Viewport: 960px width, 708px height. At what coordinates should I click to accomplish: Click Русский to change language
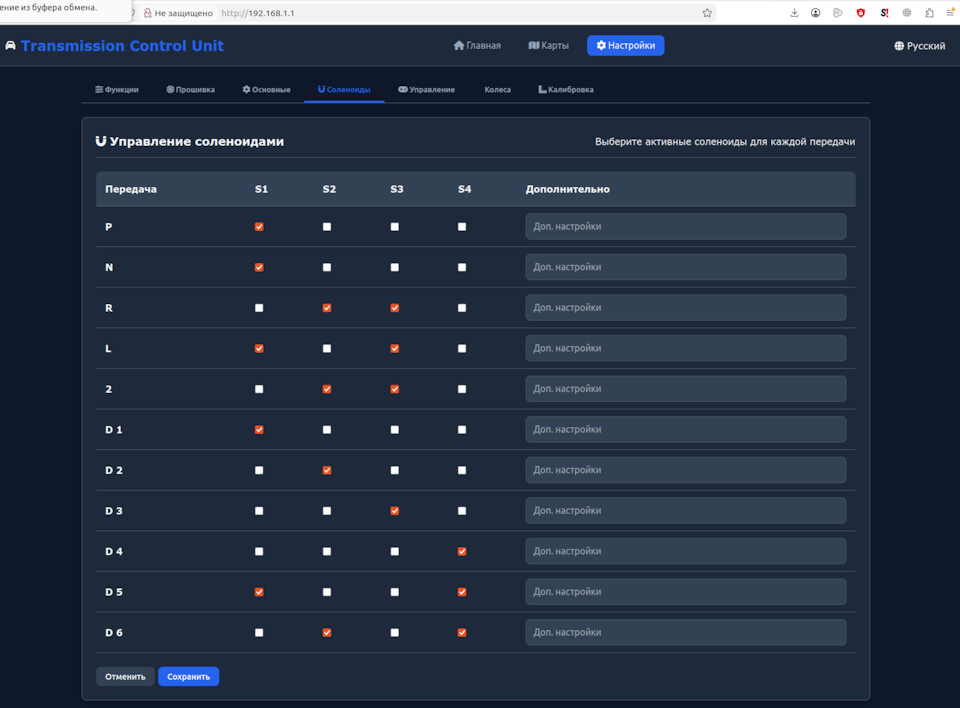919,45
